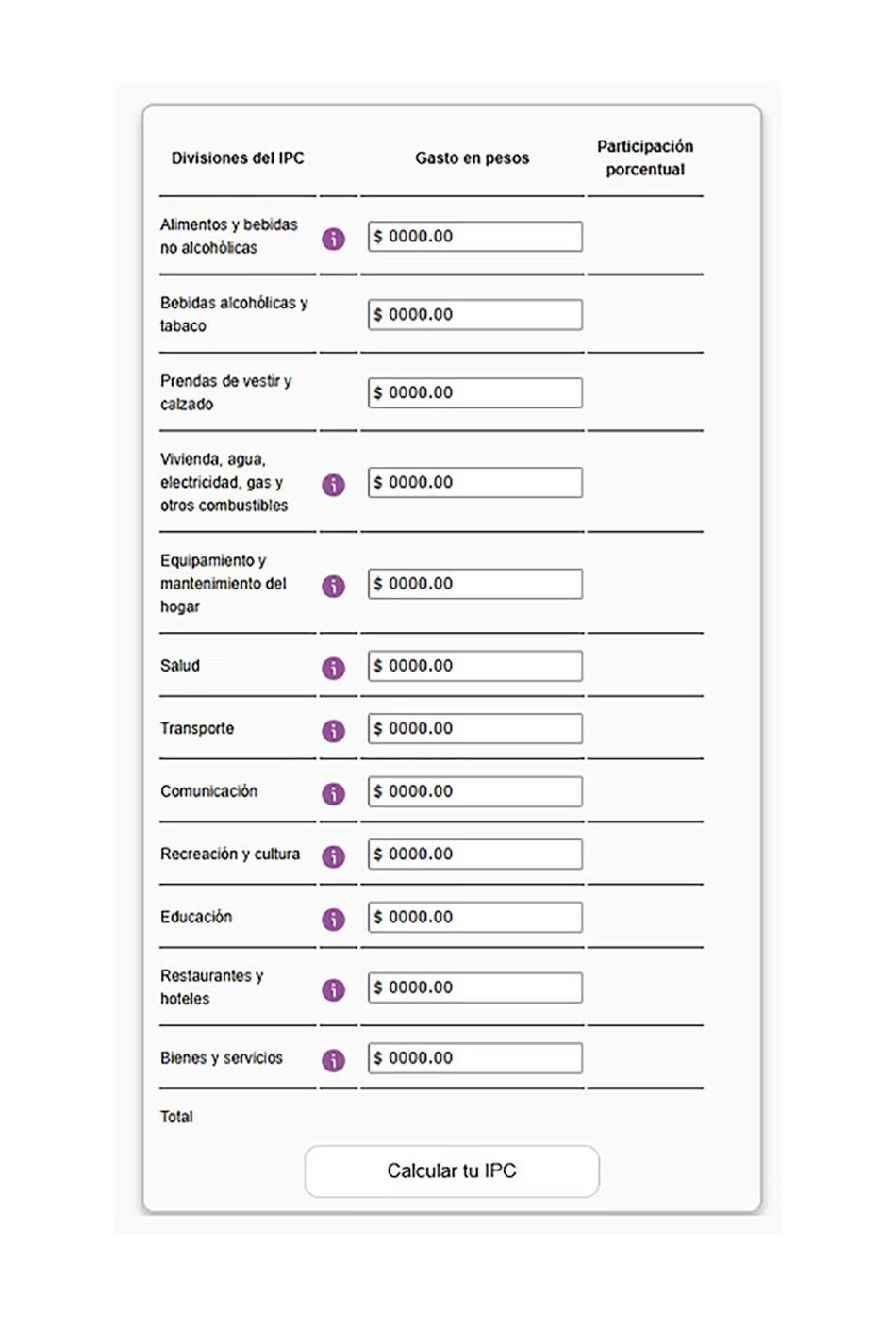Screen dimensions: 896x1344
Task: Open the Recreación y cultura info icon
Action: click(x=333, y=855)
